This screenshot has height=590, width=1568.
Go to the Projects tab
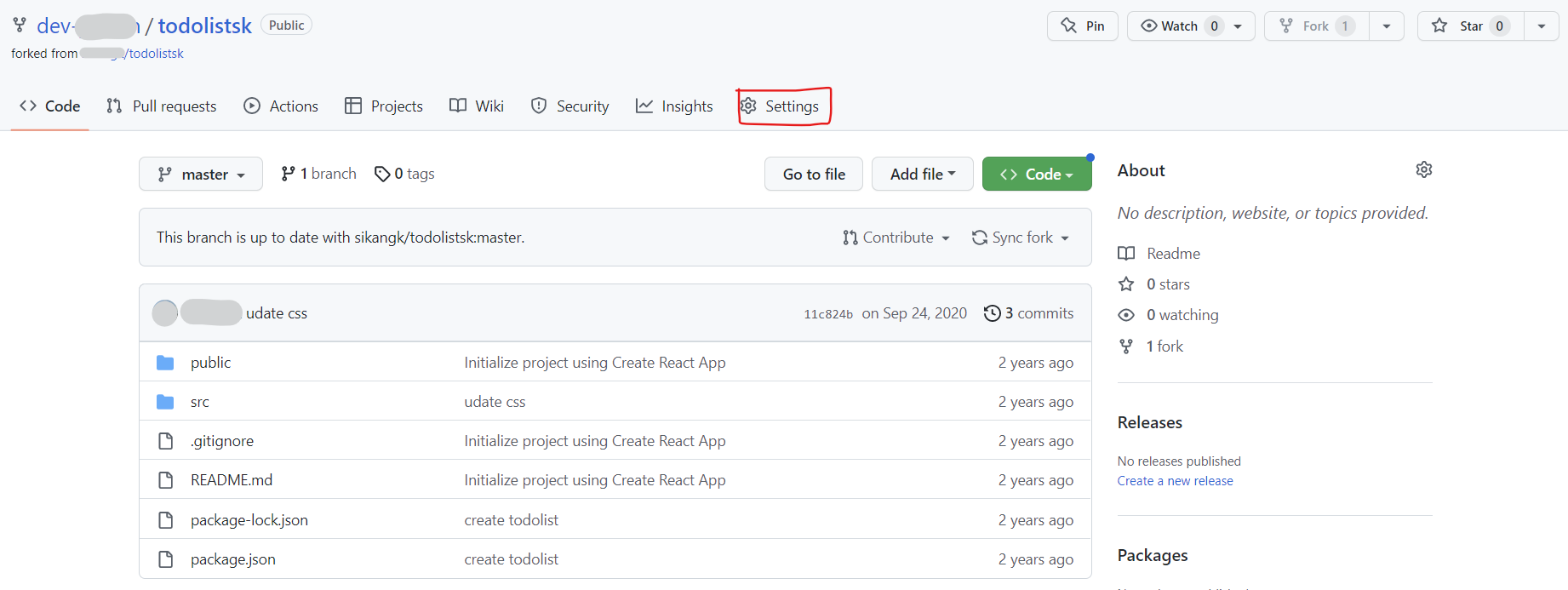(x=384, y=106)
